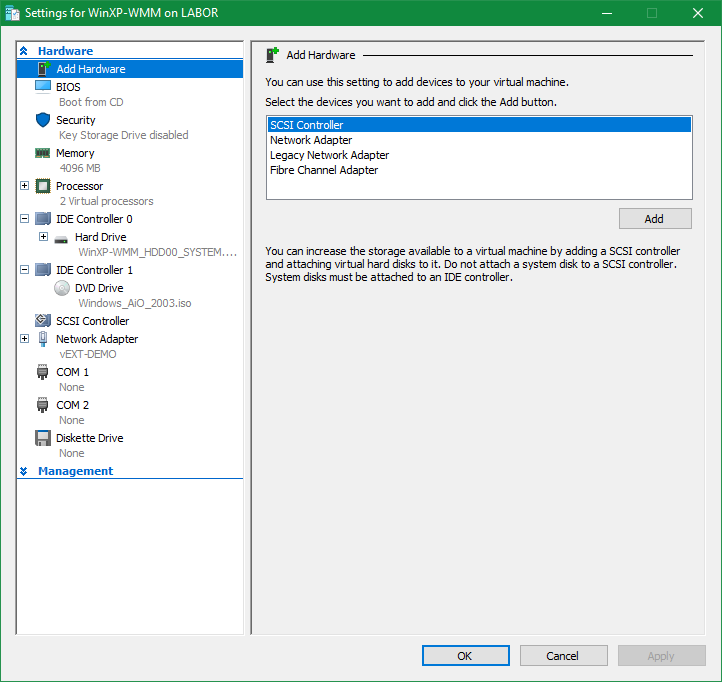This screenshot has width=722, height=682.
Task: Click the Processor icon
Action: coord(43,186)
